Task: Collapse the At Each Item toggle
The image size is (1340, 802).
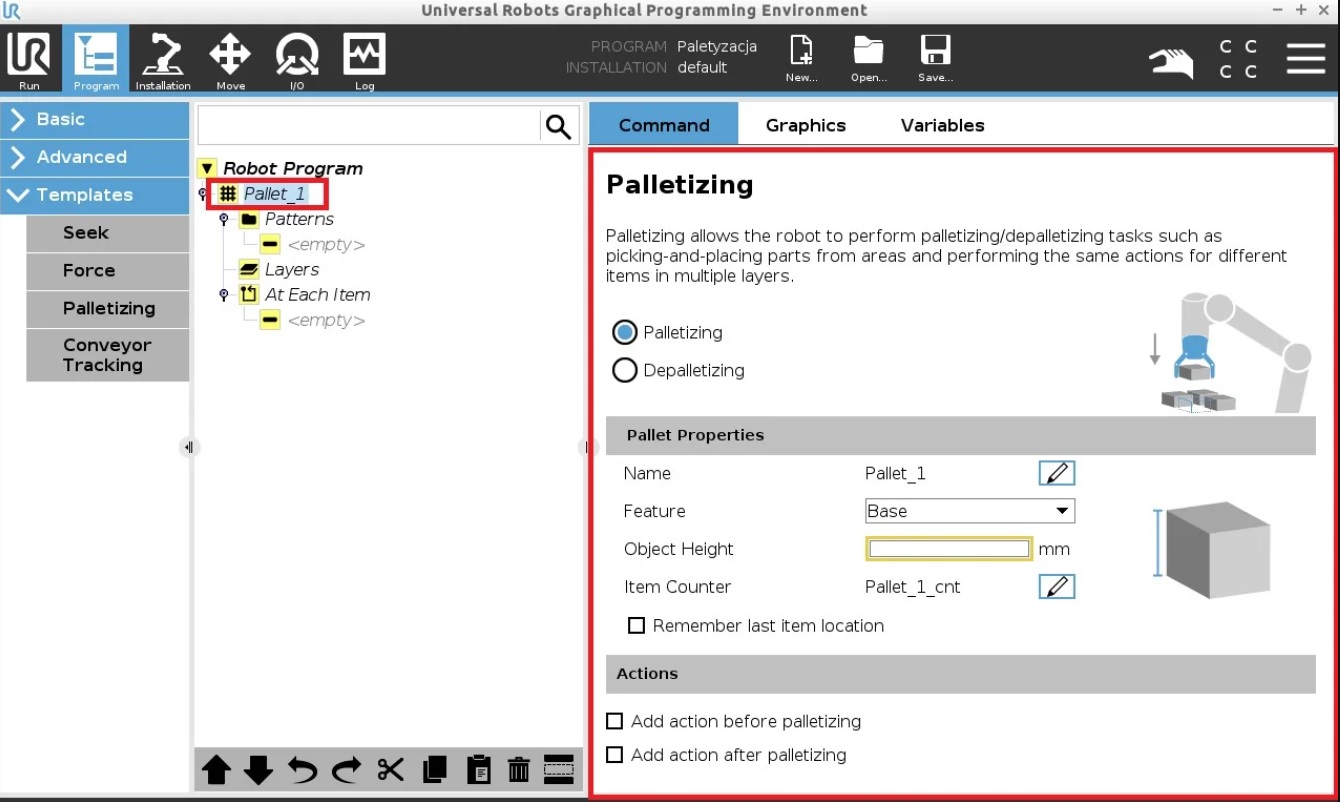Action: (224, 295)
